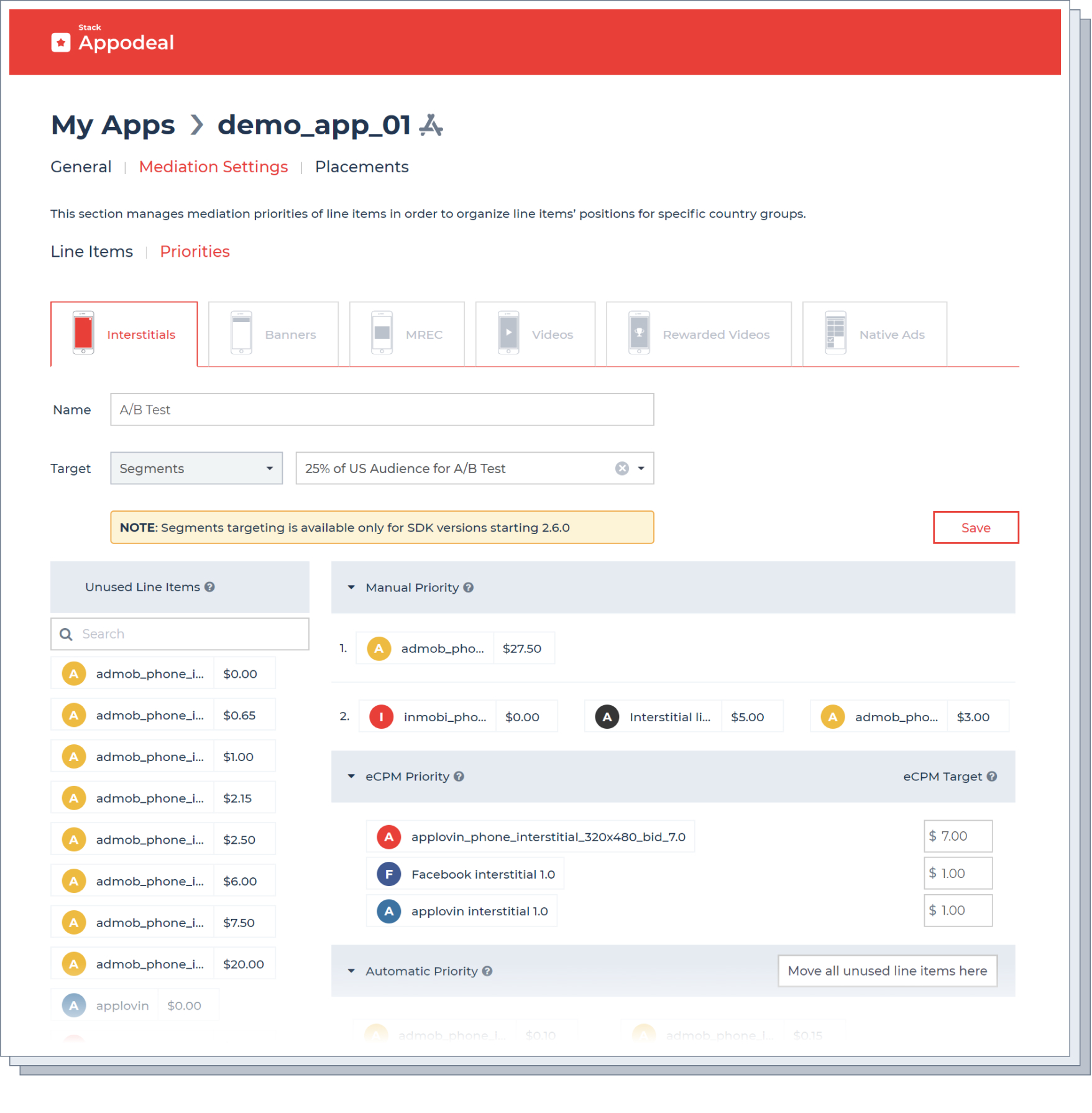This screenshot has width=1092, height=1113.
Task: Click the inmobi_pho... $0.00 manual item
Action: click(458, 717)
